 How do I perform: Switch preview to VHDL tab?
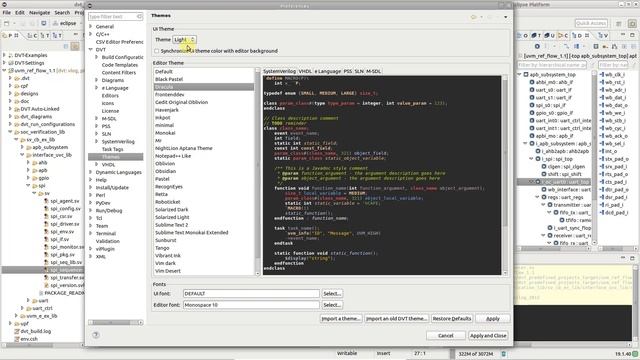(x=305, y=71)
